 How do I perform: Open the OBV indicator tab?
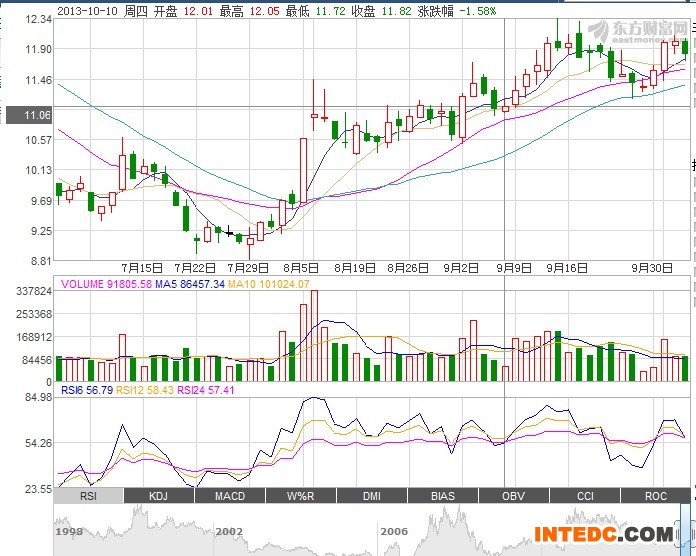pos(513,496)
